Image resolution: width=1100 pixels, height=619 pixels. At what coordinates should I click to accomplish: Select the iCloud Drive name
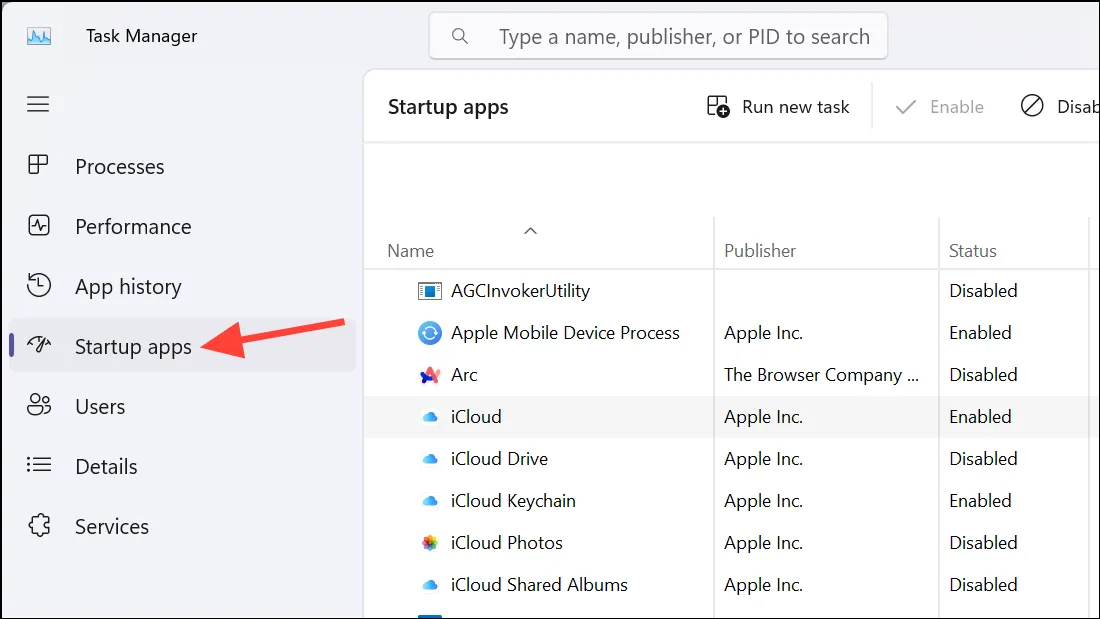(x=499, y=459)
